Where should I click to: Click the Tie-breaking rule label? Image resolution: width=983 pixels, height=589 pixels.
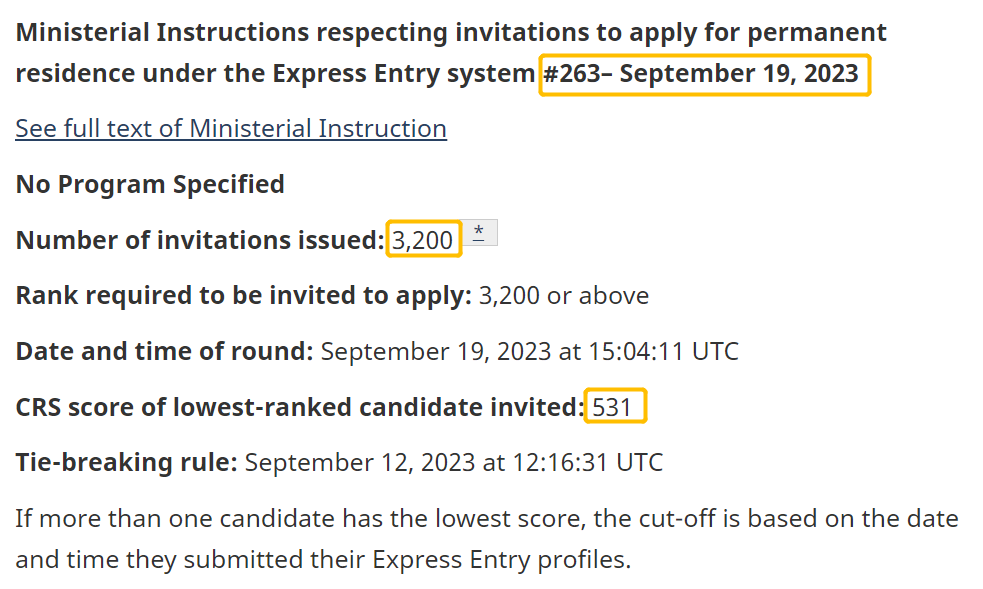tap(126, 463)
